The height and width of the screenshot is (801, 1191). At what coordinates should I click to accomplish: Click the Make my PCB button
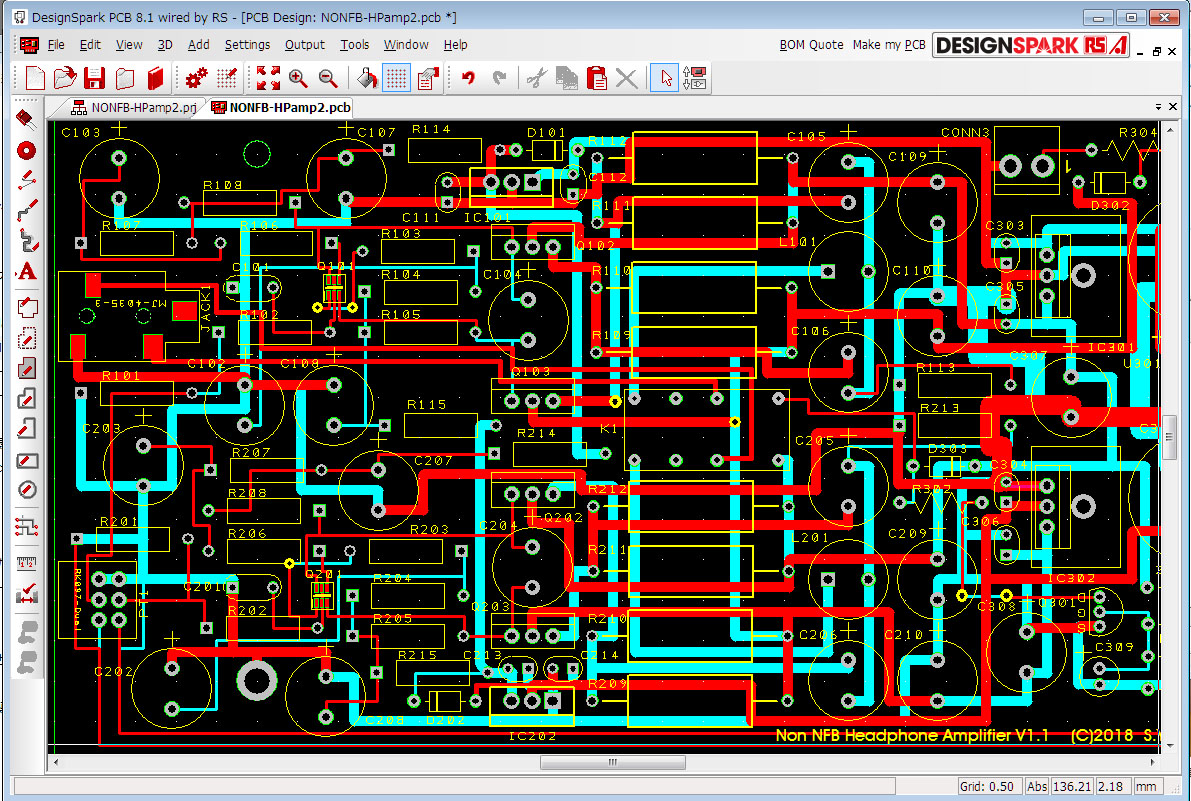pos(889,45)
